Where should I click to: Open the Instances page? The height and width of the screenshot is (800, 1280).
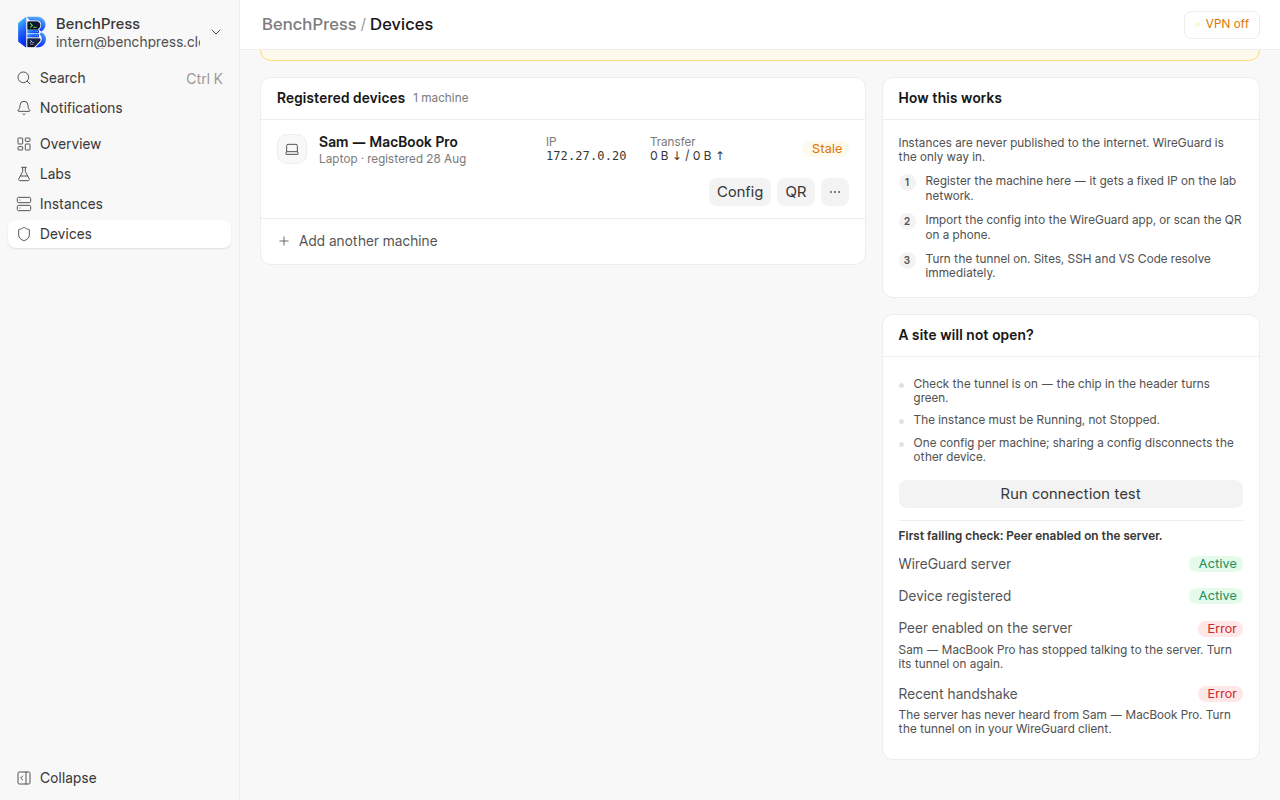click(x=119, y=204)
